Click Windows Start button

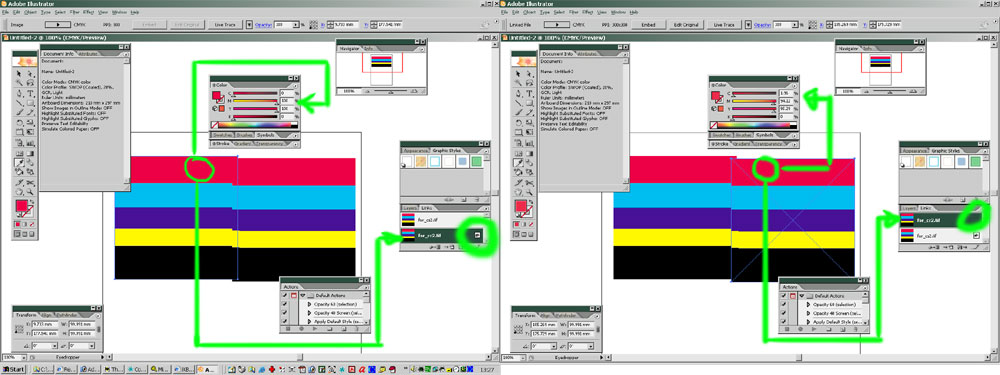point(13,369)
